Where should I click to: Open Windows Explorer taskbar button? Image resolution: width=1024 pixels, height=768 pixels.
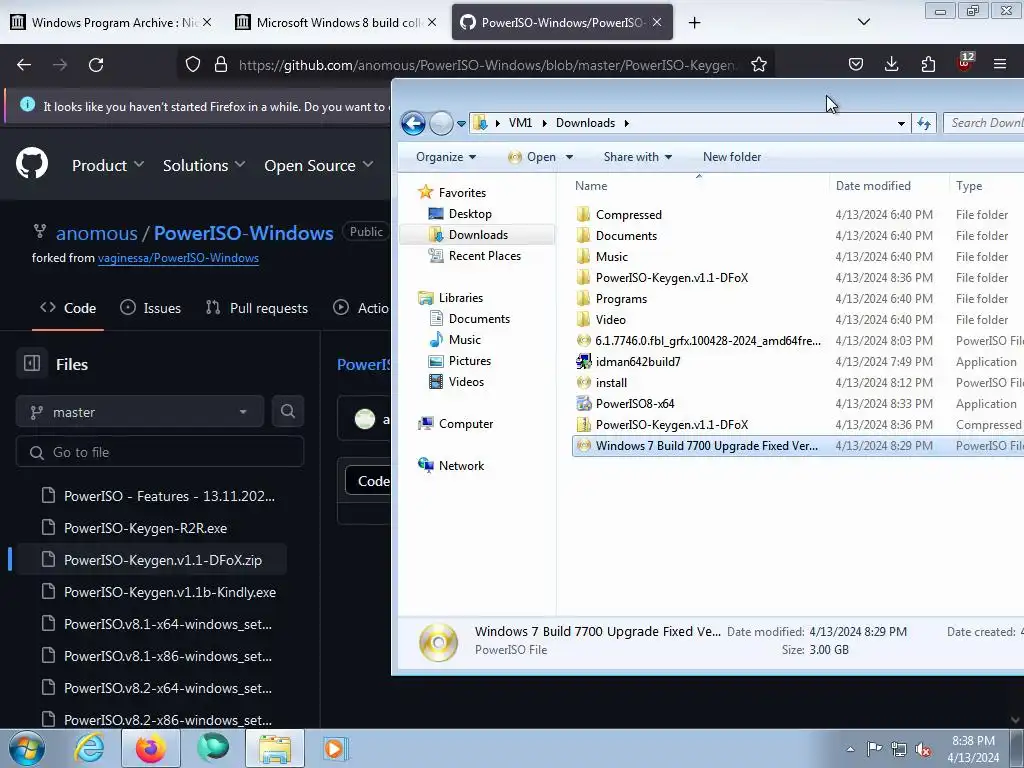pyautogui.click(x=275, y=748)
